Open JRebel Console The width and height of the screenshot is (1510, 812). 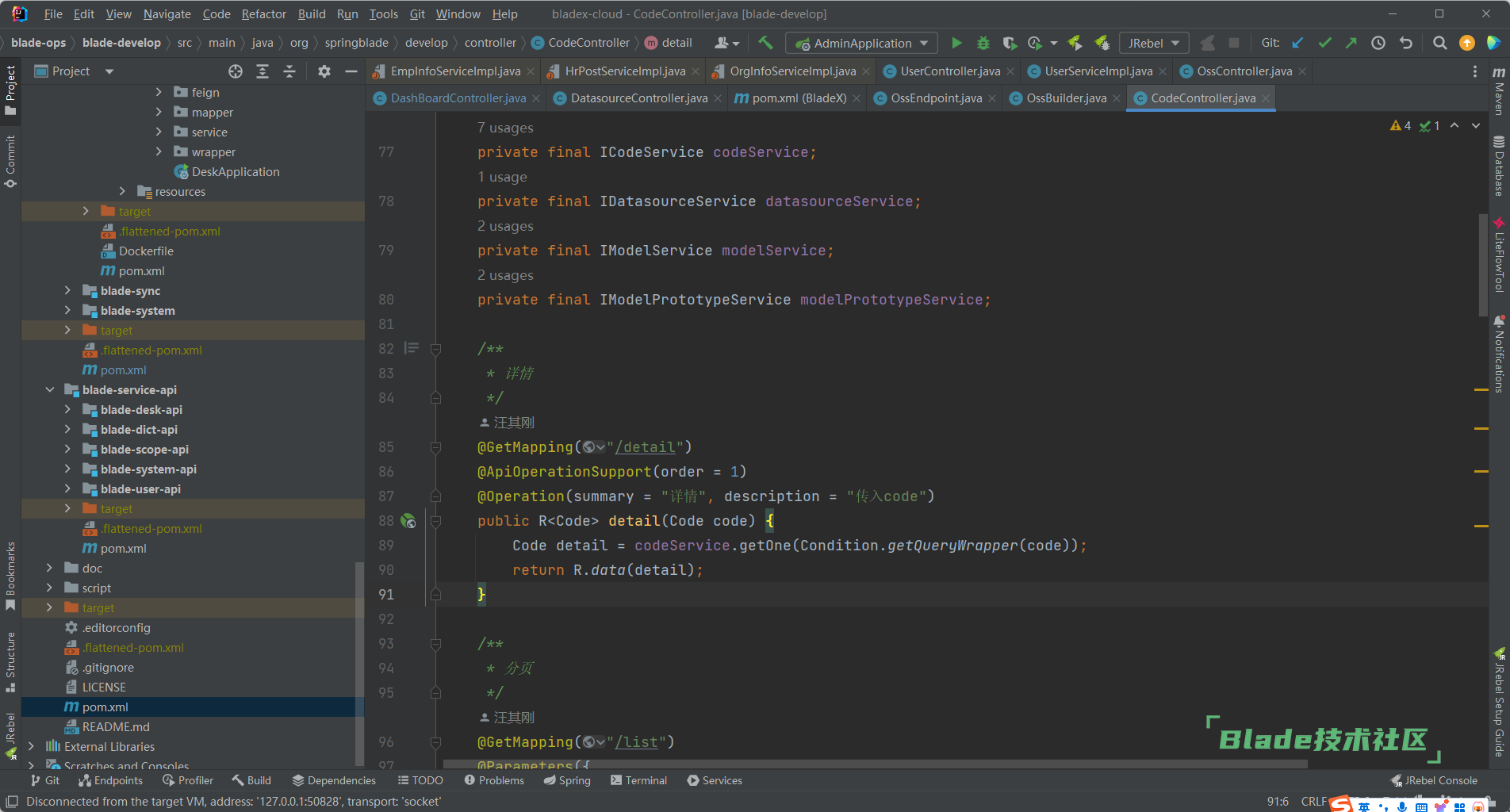pos(1434,781)
